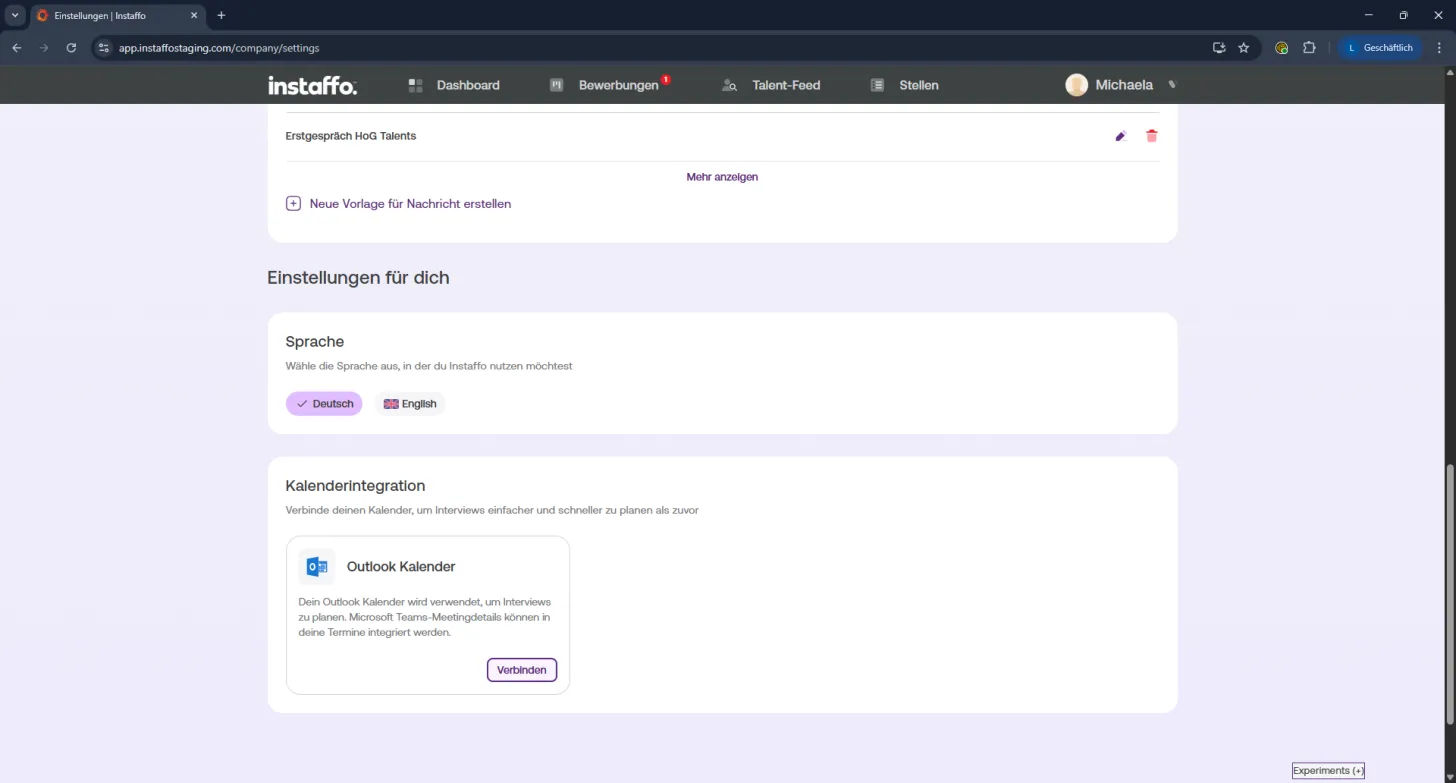Go forward in browser history
1456x783 pixels.
tap(44, 47)
